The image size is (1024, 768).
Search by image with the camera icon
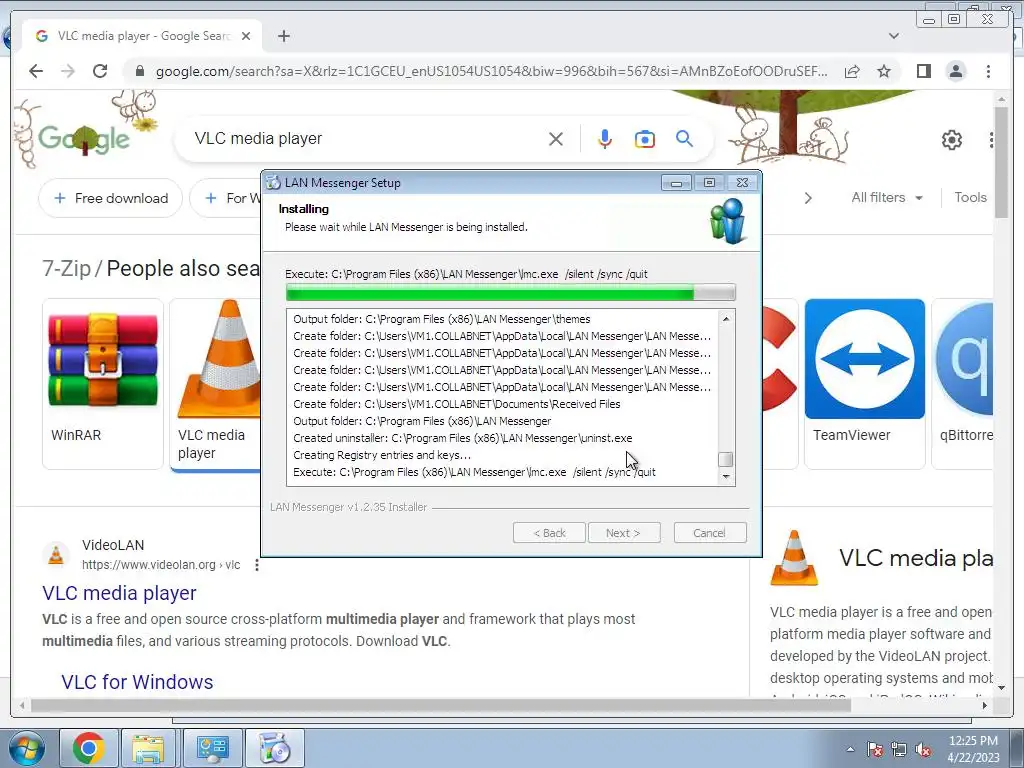(x=645, y=138)
